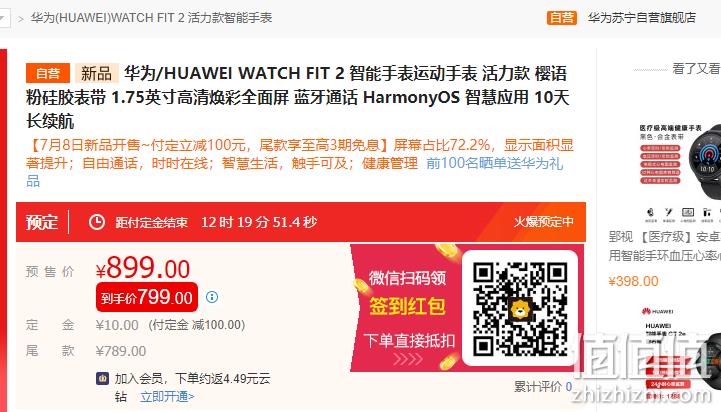This screenshot has height=412, width=721.
Task: Click the 微信扫码领签到红包 banner
Action: click(407, 307)
